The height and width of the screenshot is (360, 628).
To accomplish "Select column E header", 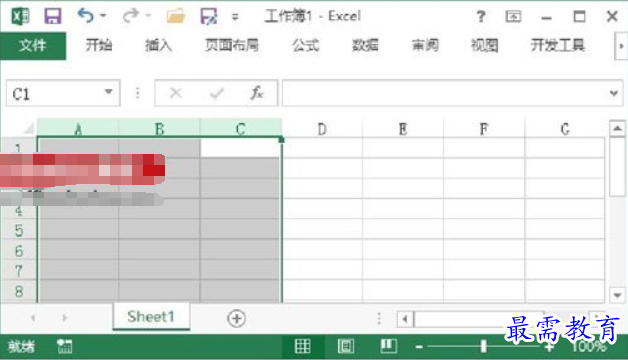I will pos(403,128).
